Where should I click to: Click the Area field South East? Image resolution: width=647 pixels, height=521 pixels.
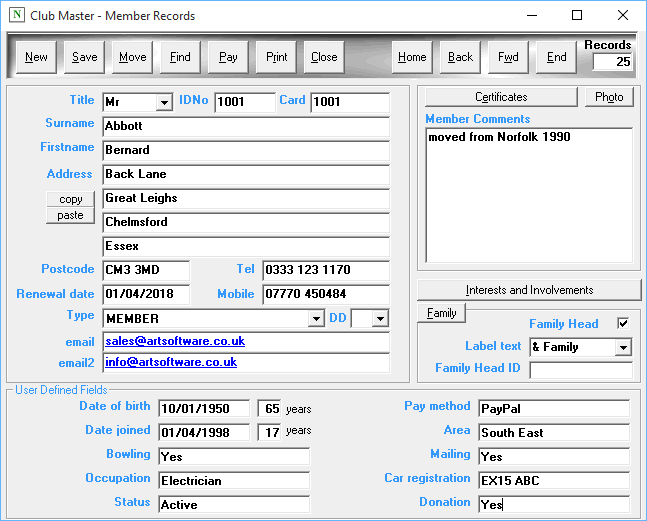554,432
